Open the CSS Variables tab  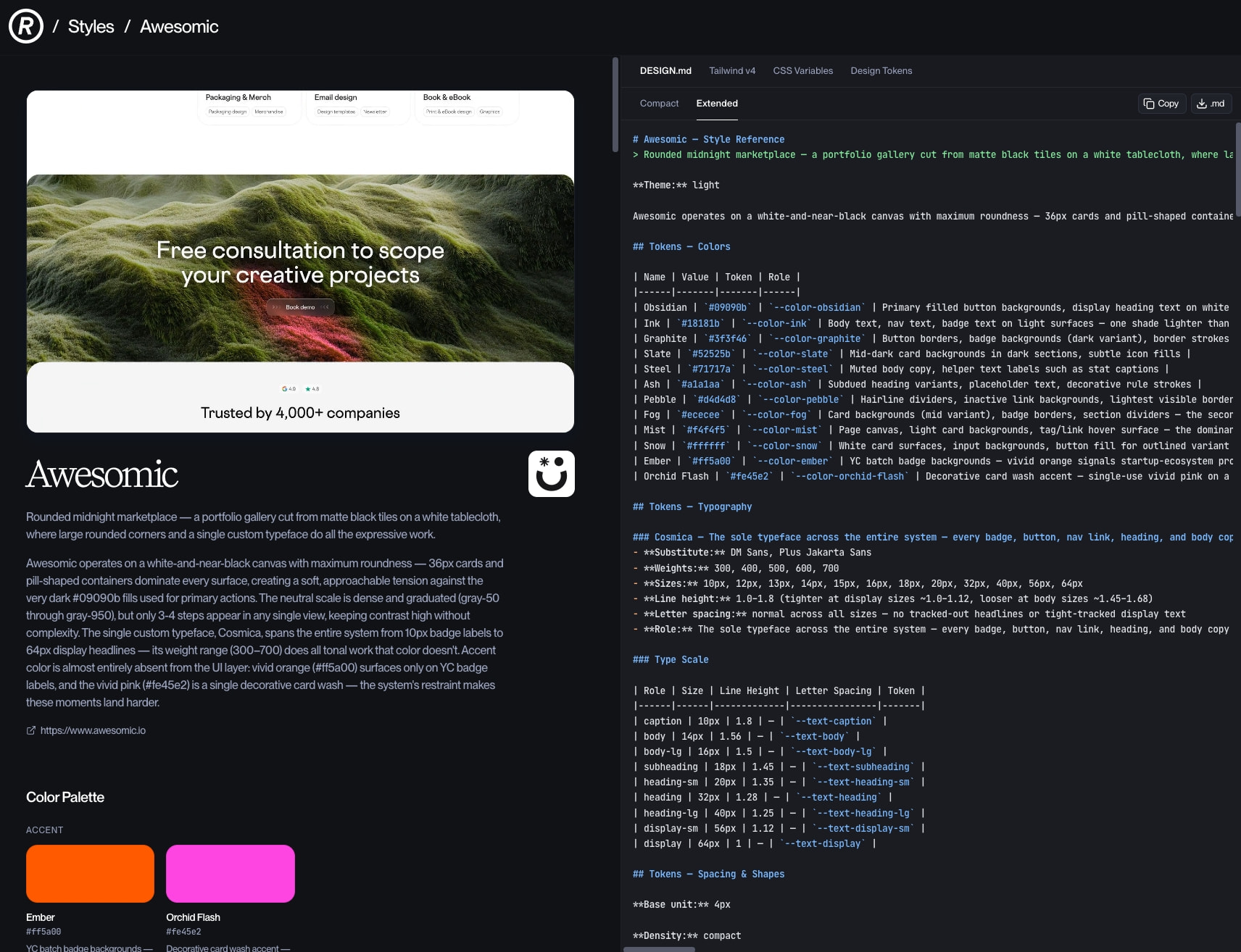[803, 71]
